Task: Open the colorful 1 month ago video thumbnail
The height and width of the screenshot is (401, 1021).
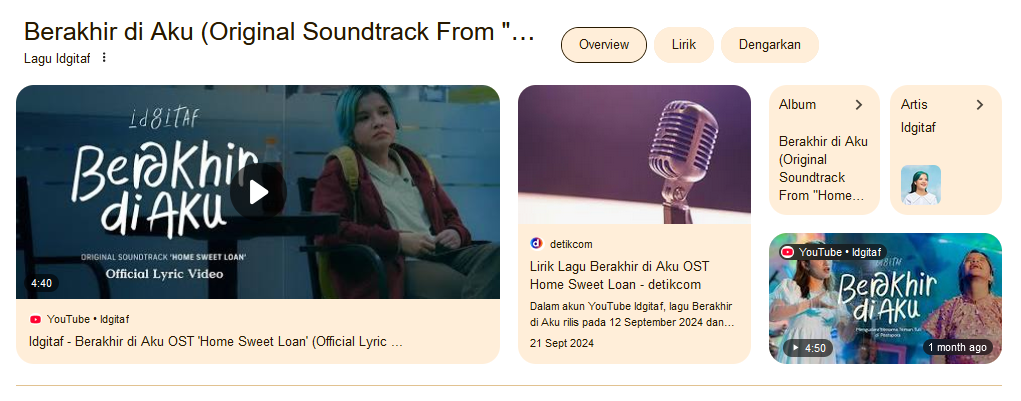Action: [886, 298]
